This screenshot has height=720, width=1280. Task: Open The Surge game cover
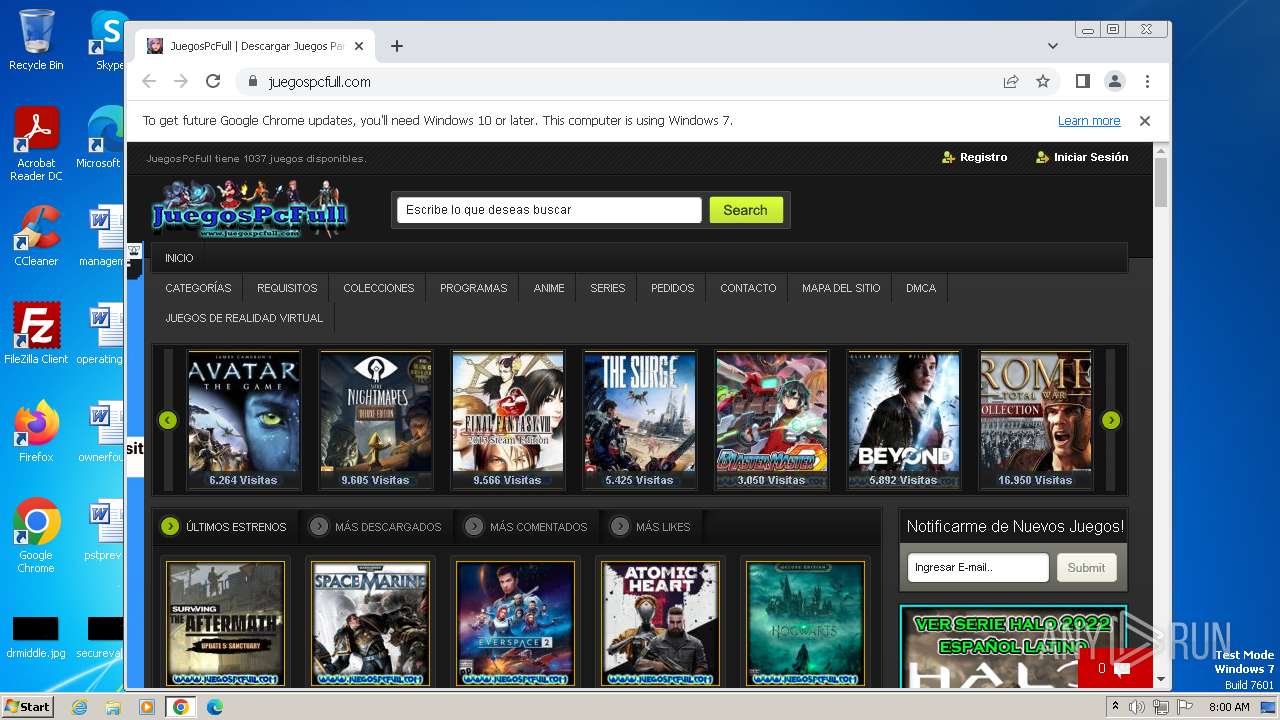pyautogui.click(x=640, y=419)
